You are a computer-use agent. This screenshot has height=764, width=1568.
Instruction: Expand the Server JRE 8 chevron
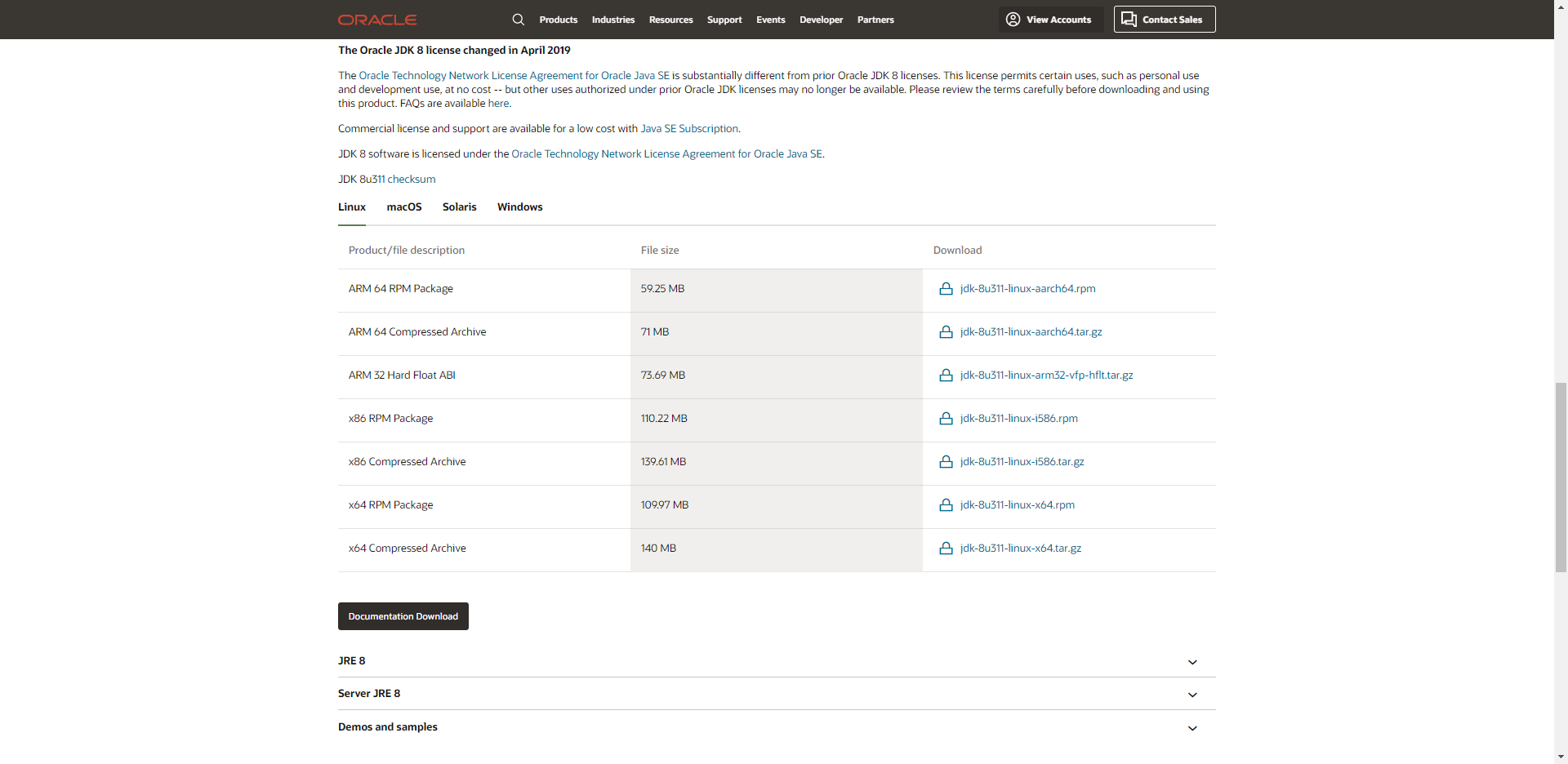(1192, 695)
